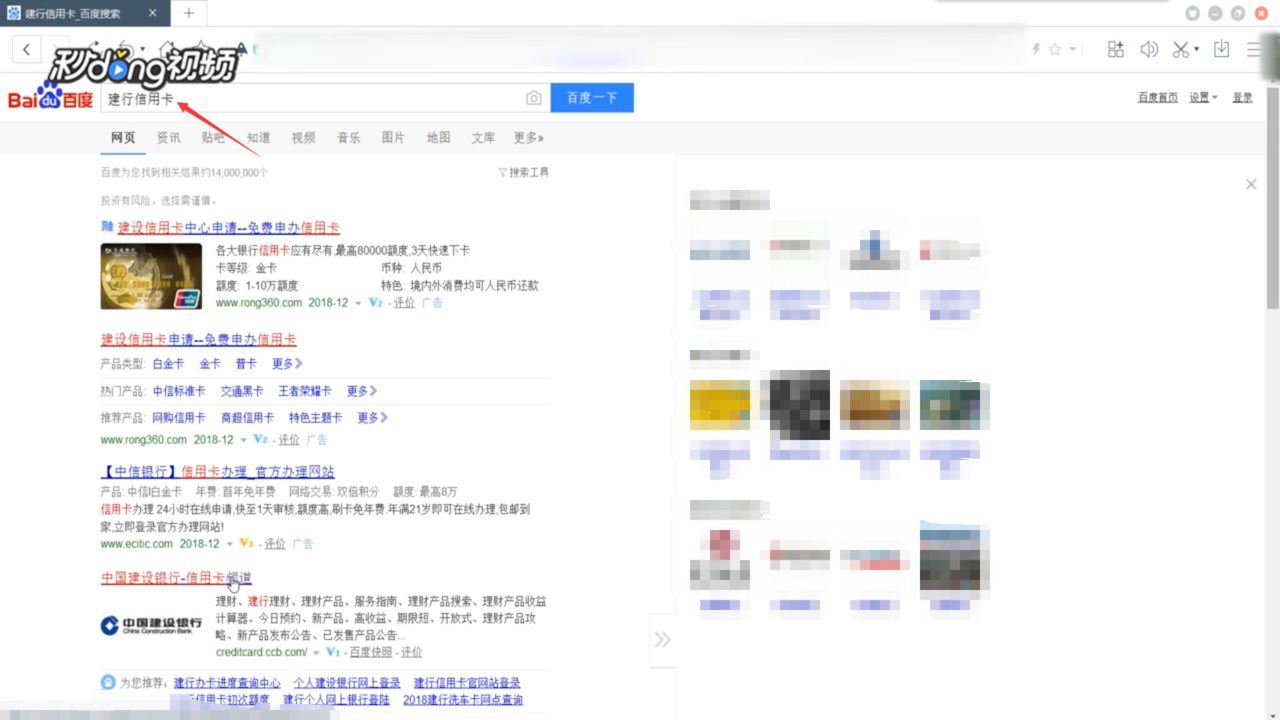Open 【中信银行】信用卡办理 result link
1280x720 pixels.
tap(218, 472)
